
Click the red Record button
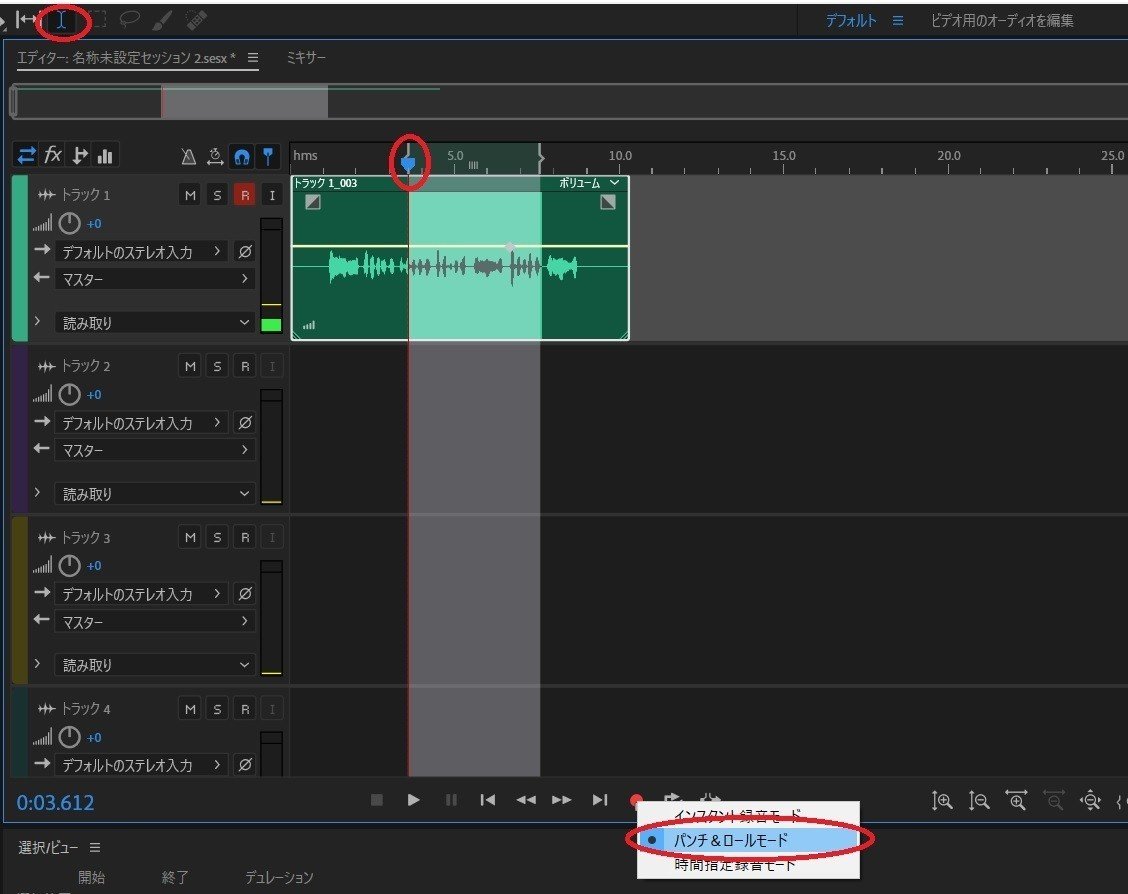(x=635, y=799)
